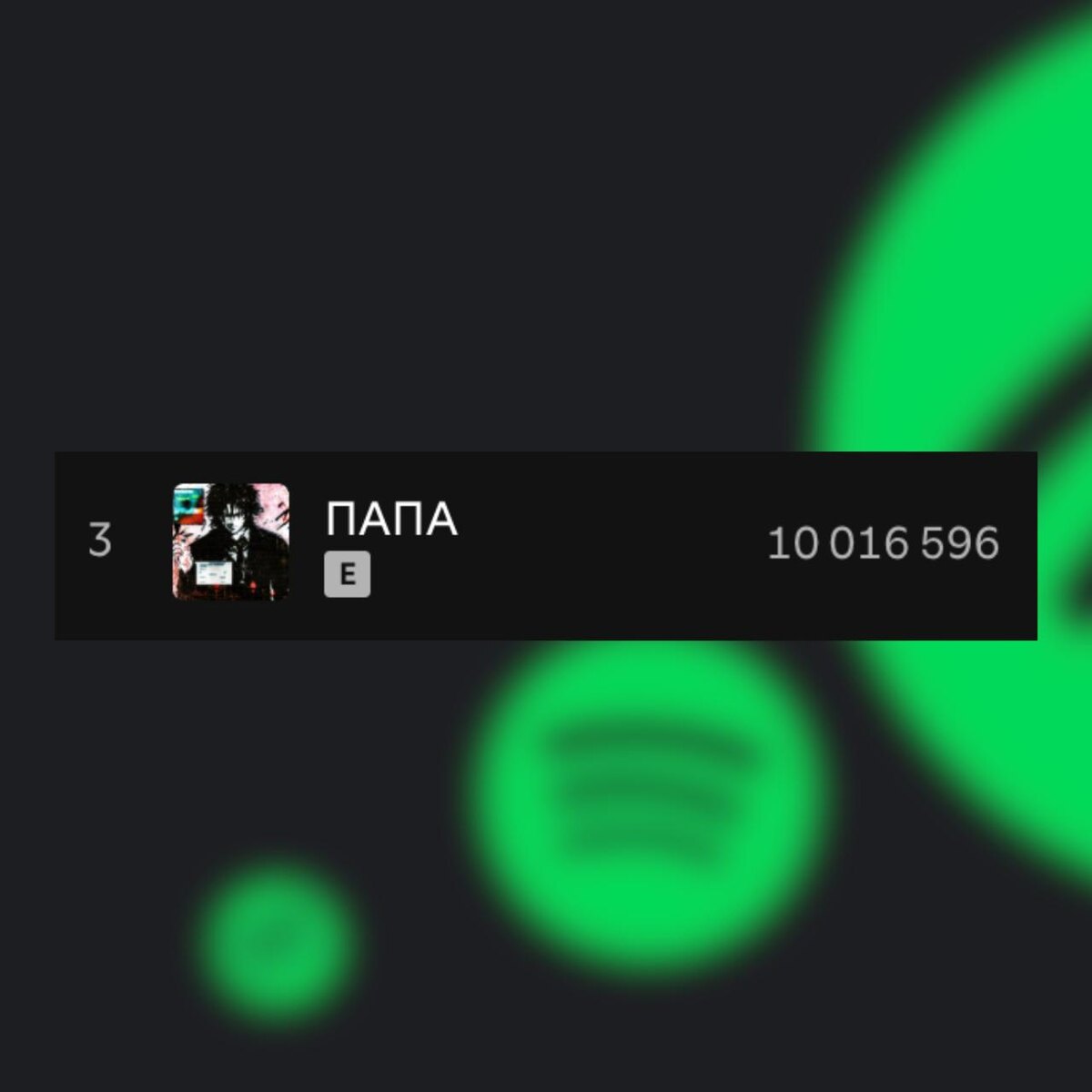1092x1092 pixels.
Task: Click the explicit "E" badge icon
Action: click(347, 574)
